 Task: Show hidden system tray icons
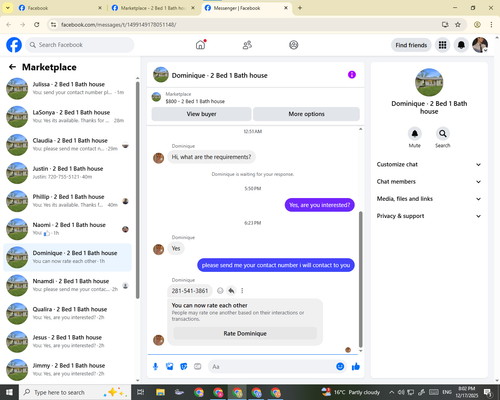(x=391, y=392)
